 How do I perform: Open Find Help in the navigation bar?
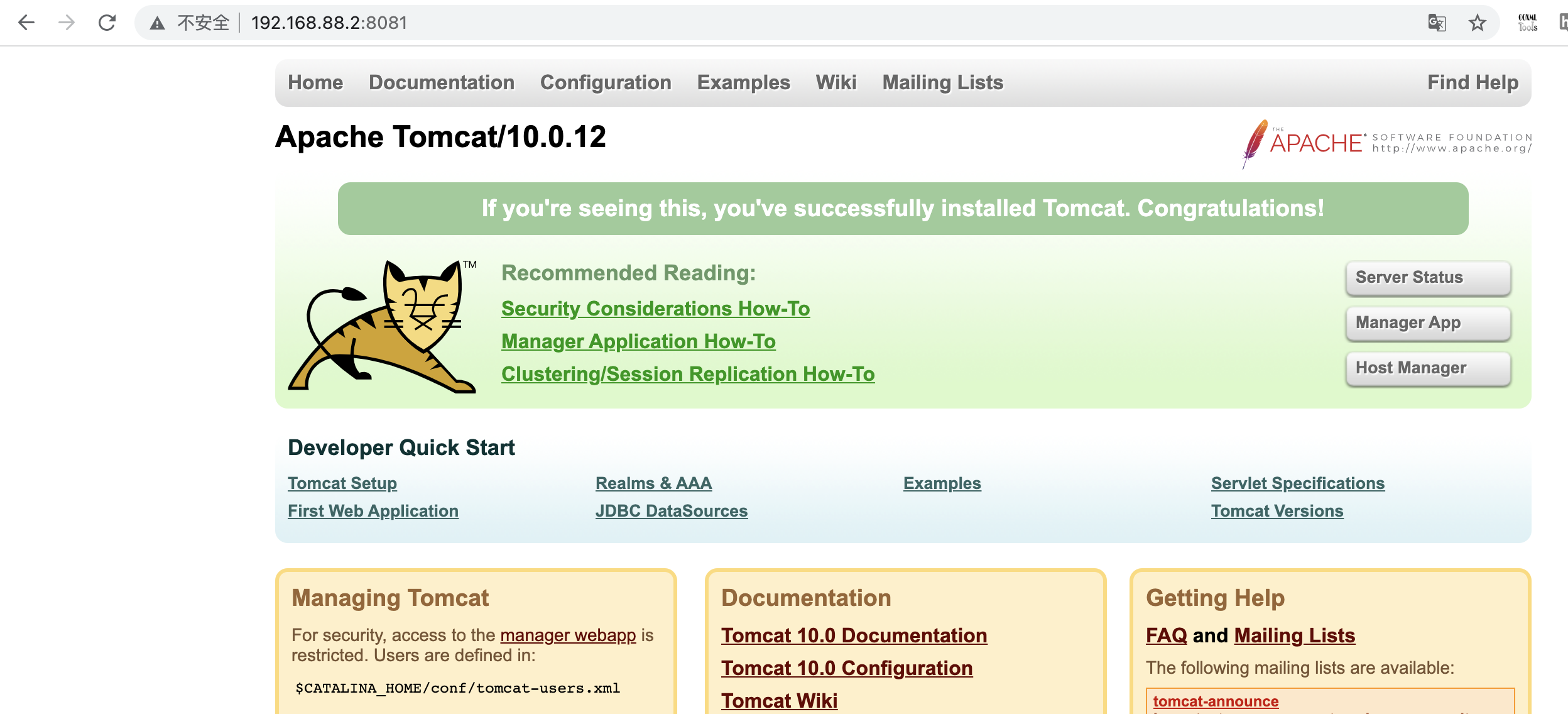[x=1472, y=82]
